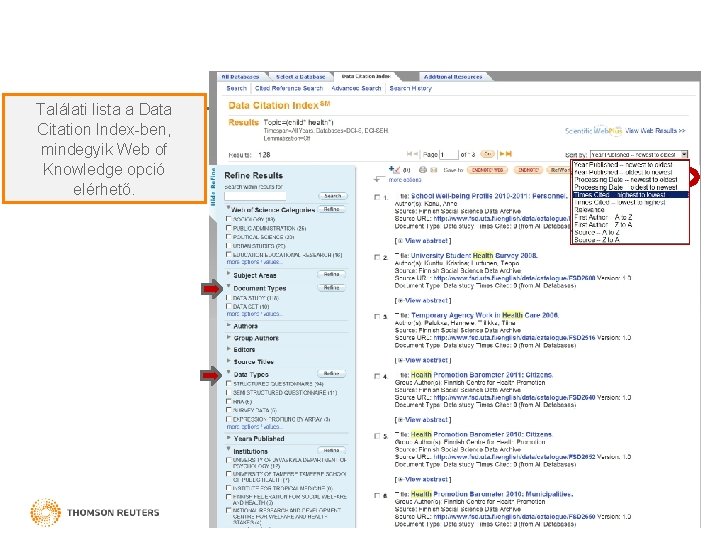720x540 pixels.
Task: Choose First Author A to Z option
Action: coord(603,217)
